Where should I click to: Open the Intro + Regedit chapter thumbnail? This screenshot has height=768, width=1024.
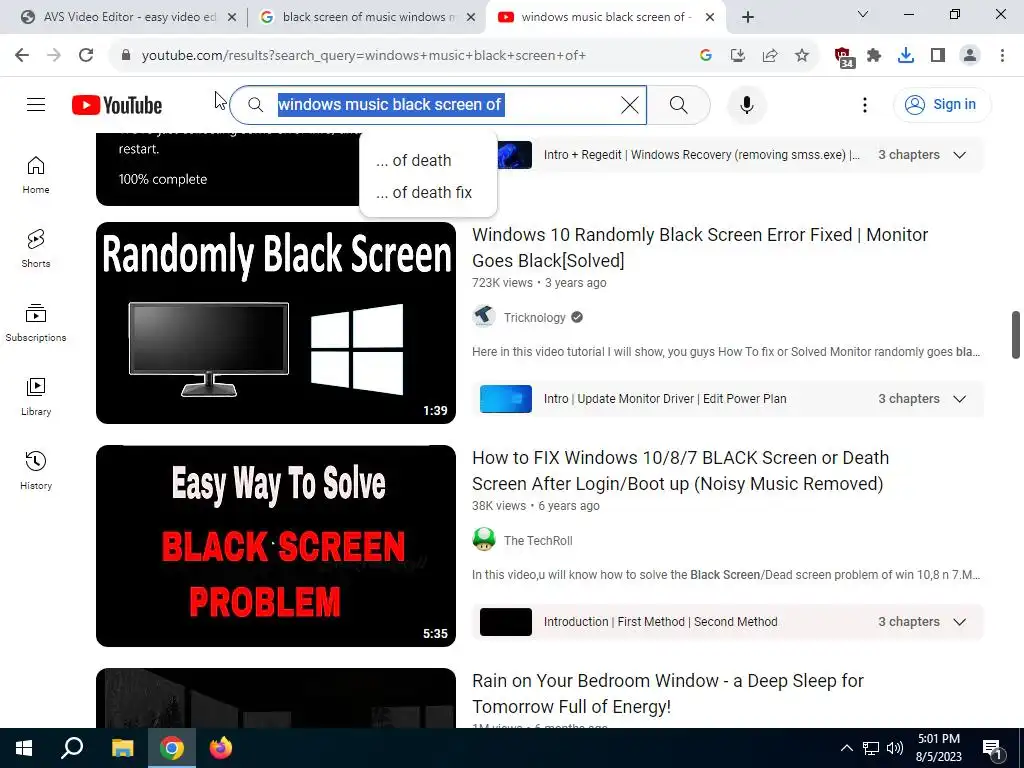(514, 155)
